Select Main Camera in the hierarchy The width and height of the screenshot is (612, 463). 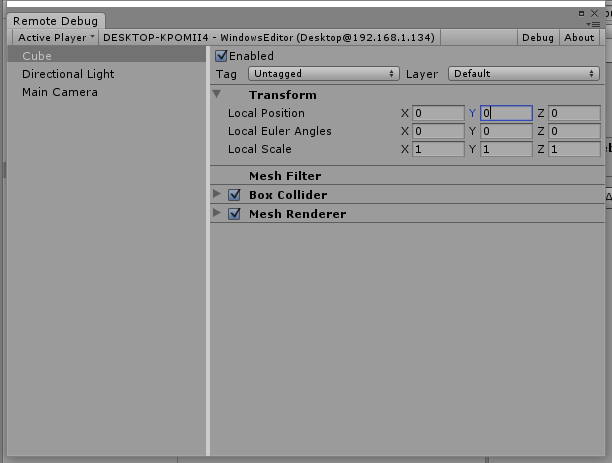tap(107, 92)
